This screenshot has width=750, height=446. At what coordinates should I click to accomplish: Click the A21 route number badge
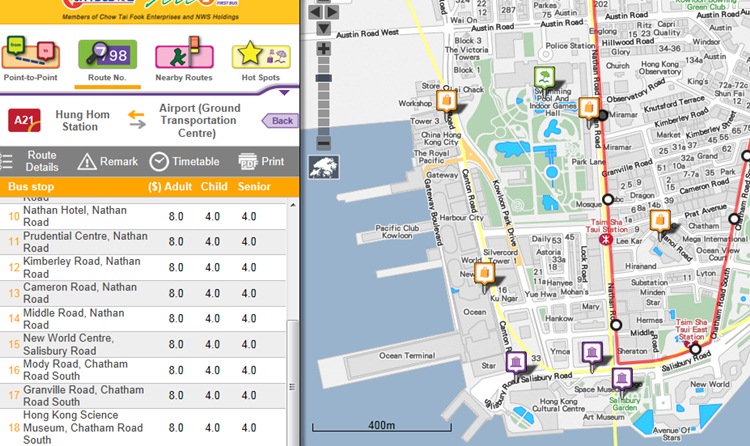pyautogui.click(x=24, y=120)
